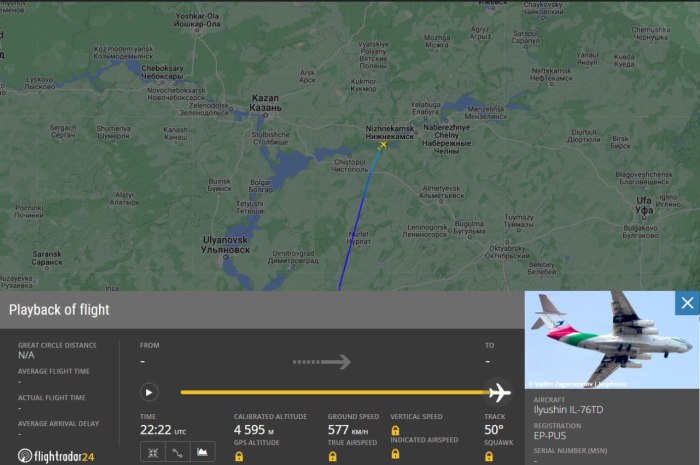
Task: Click the GPS Altitude lock icon
Action: point(239,457)
